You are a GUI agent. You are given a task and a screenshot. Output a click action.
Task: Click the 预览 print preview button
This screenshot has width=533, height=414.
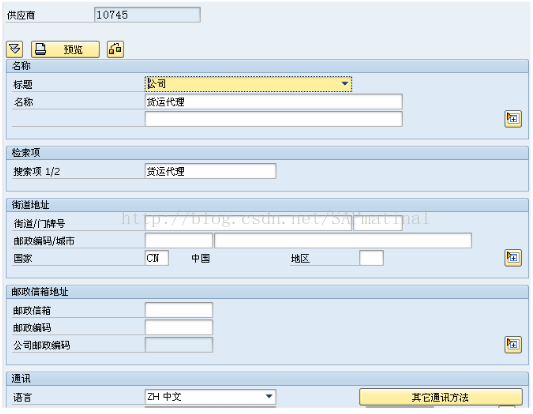pos(65,49)
